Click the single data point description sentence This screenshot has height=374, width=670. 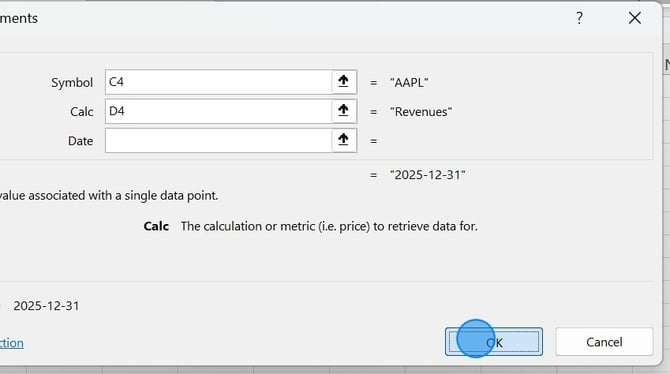tap(109, 195)
